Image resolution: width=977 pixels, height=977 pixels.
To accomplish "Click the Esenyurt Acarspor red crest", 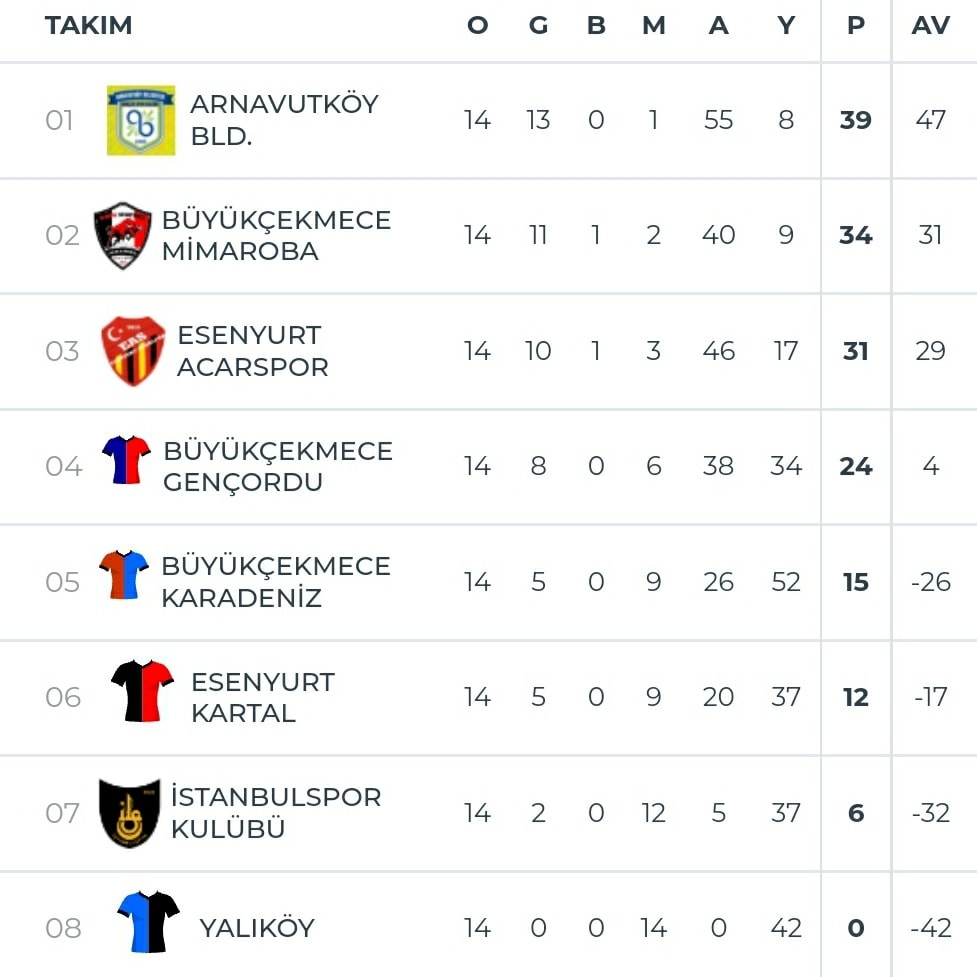I will click(x=133, y=351).
